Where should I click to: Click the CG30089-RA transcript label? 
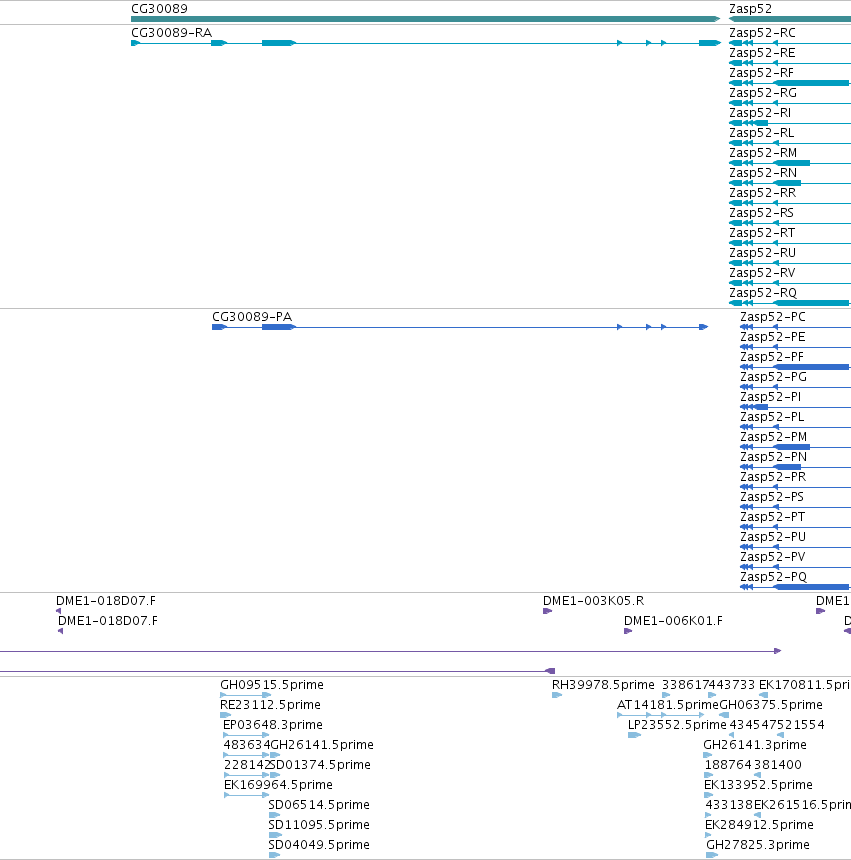click(171, 33)
